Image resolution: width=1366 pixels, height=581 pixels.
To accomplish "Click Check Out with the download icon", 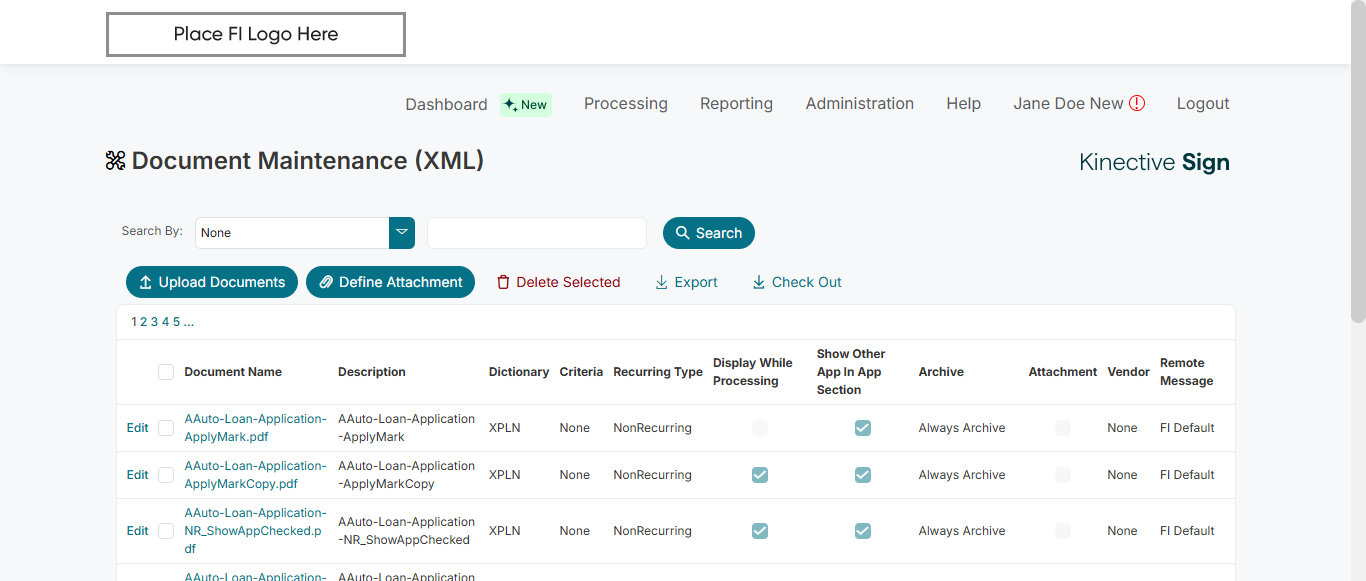I will click(x=797, y=282).
